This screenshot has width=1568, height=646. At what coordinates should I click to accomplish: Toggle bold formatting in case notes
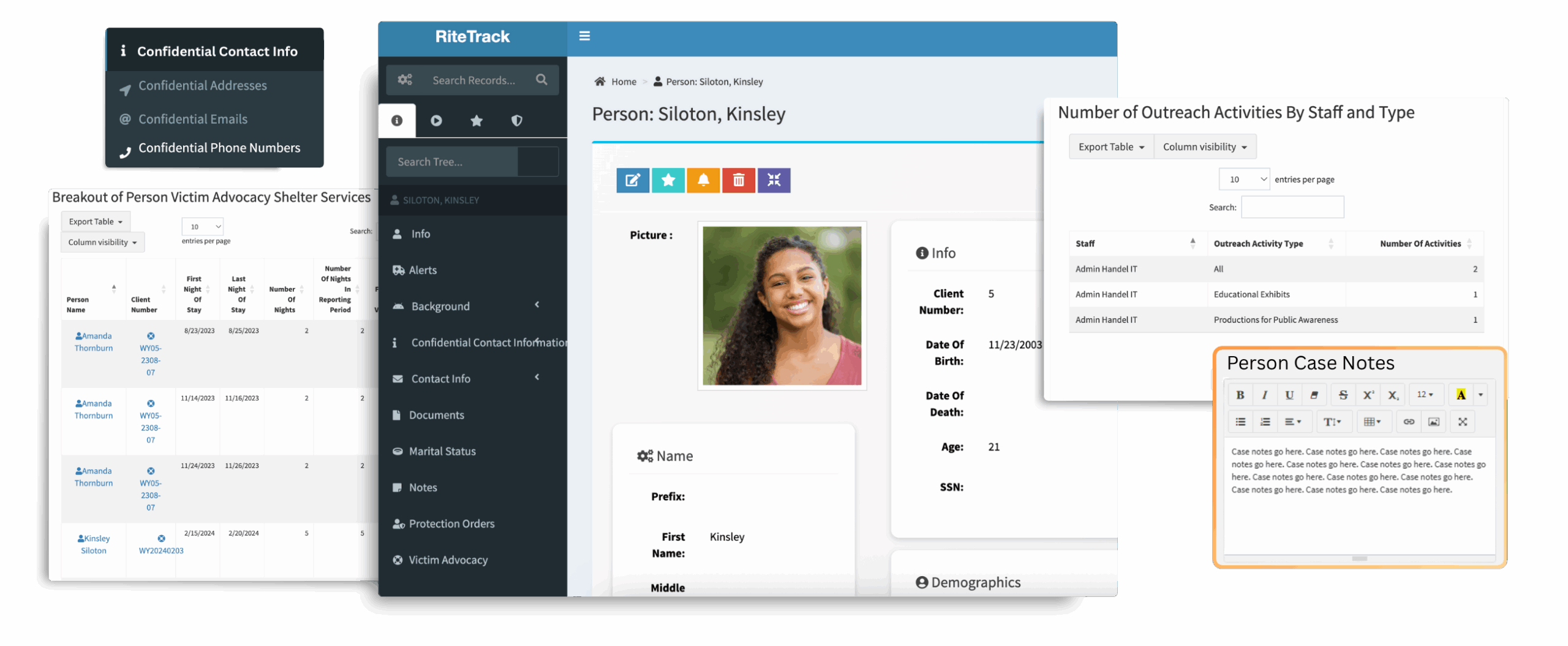click(x=1240, y=395)
